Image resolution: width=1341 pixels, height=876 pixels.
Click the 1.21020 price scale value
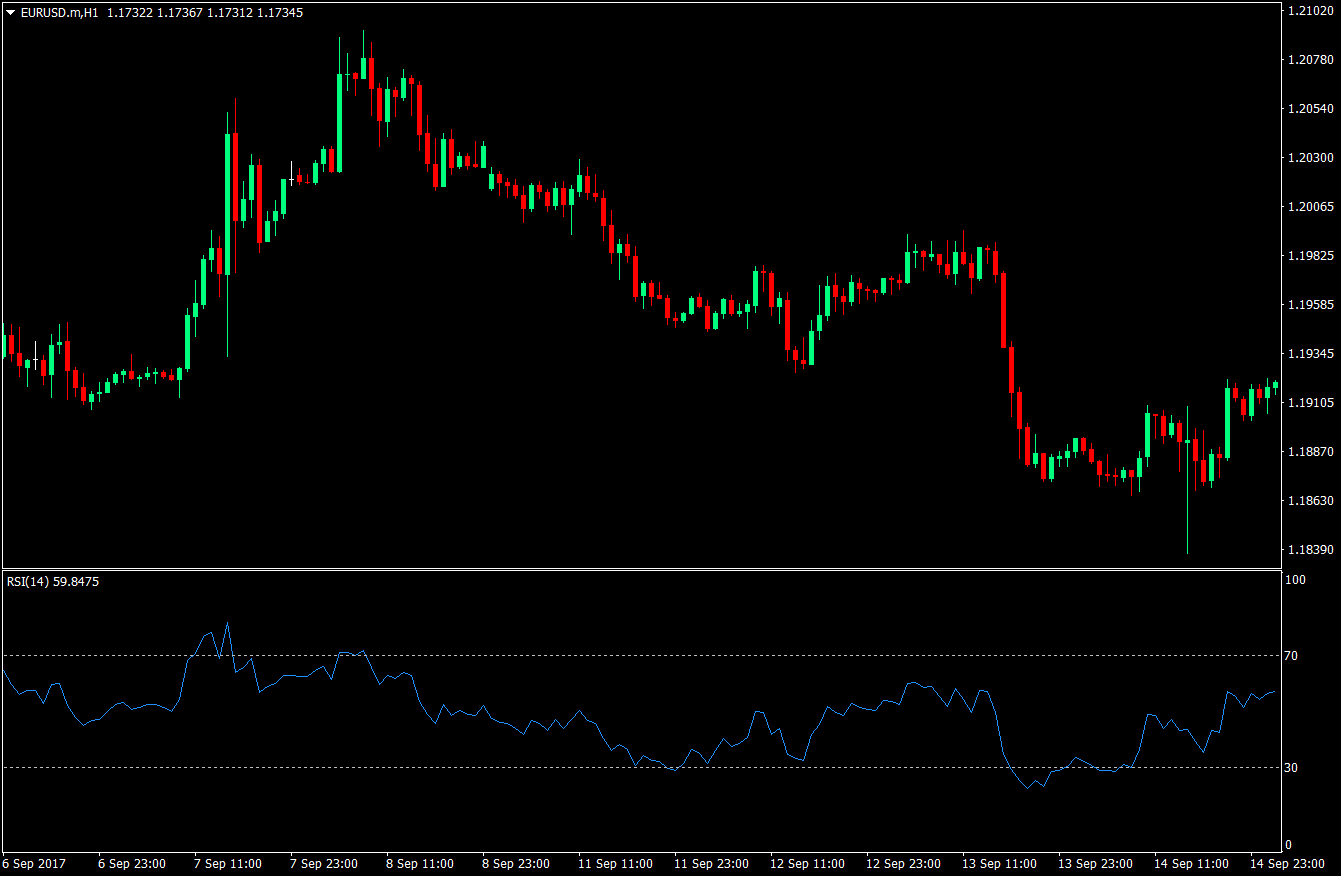(x=1313, y=11)
